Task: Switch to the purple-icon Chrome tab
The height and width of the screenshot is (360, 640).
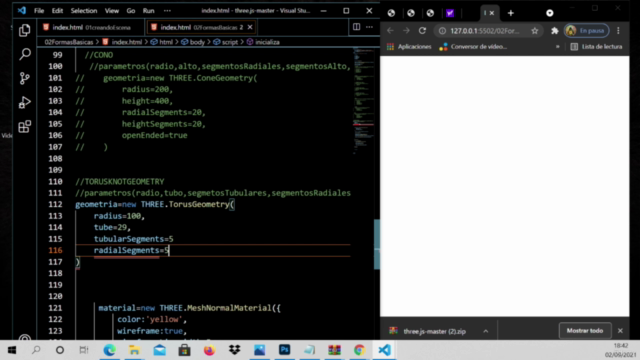Action: pos(450,13)
